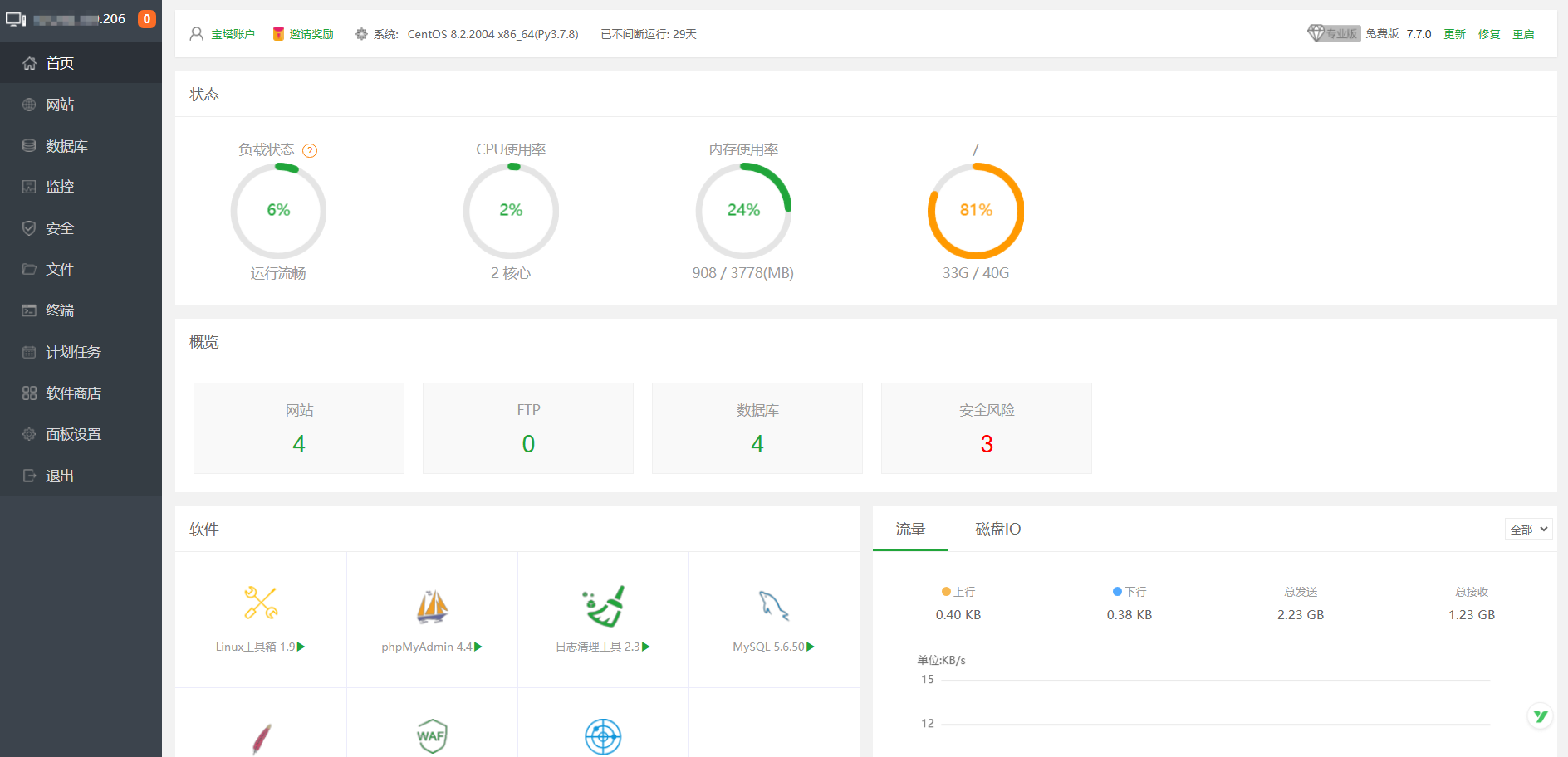Click the 81% disk usage gauge

pos(976,211)
